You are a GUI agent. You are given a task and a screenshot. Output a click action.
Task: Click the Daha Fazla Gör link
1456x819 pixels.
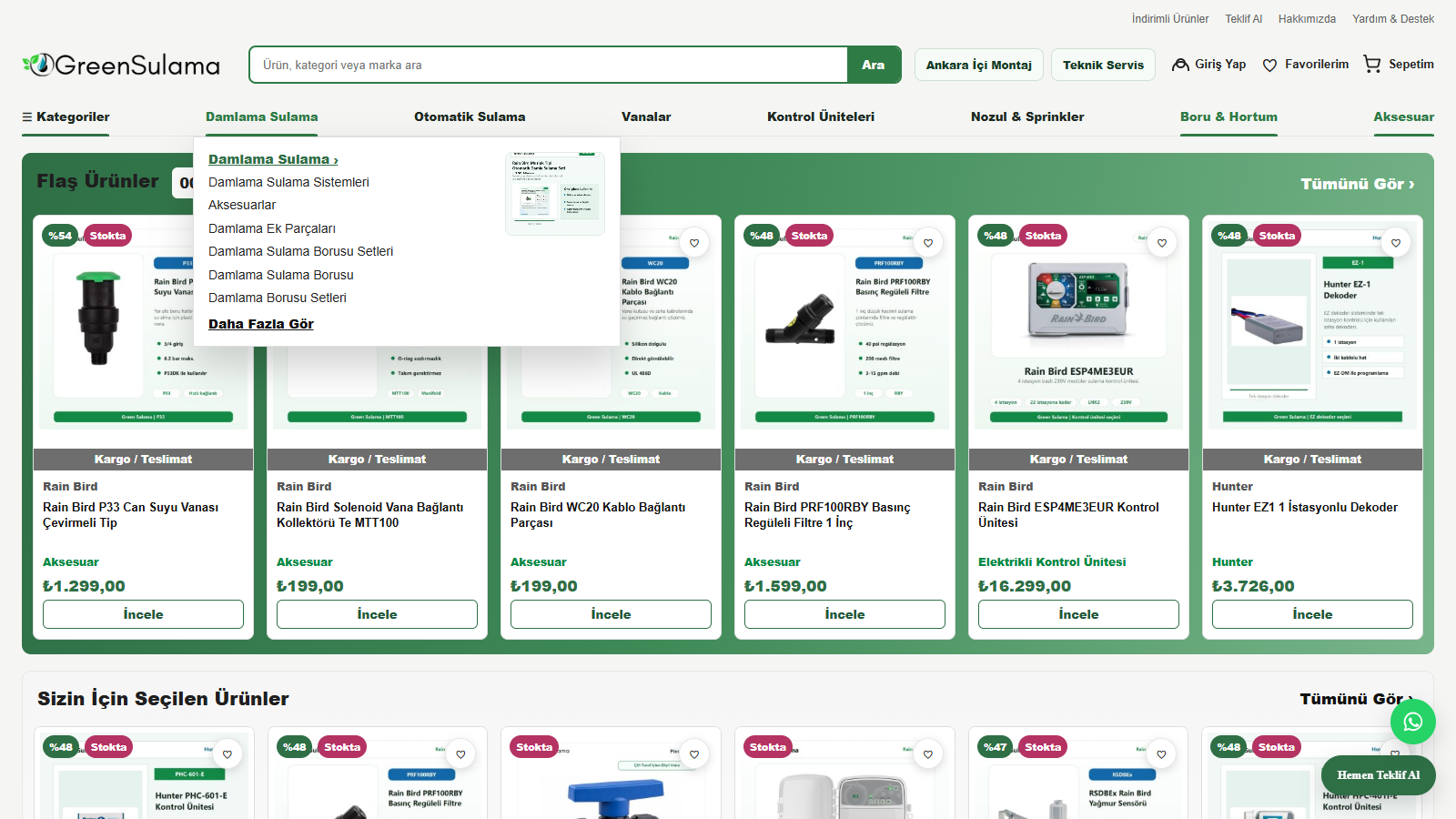[261, 324]
